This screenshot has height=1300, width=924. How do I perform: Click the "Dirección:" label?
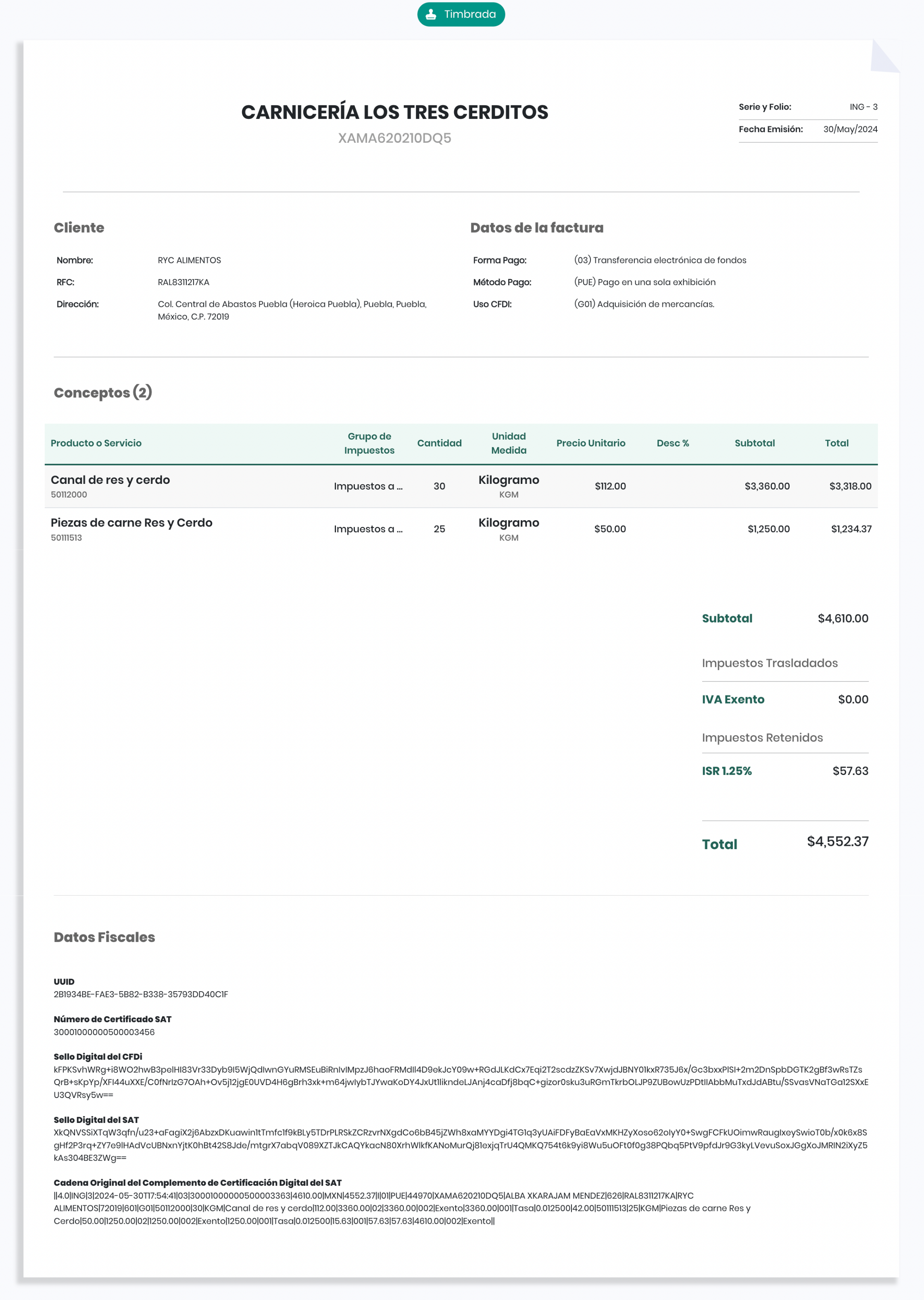(x=77, y=304)
